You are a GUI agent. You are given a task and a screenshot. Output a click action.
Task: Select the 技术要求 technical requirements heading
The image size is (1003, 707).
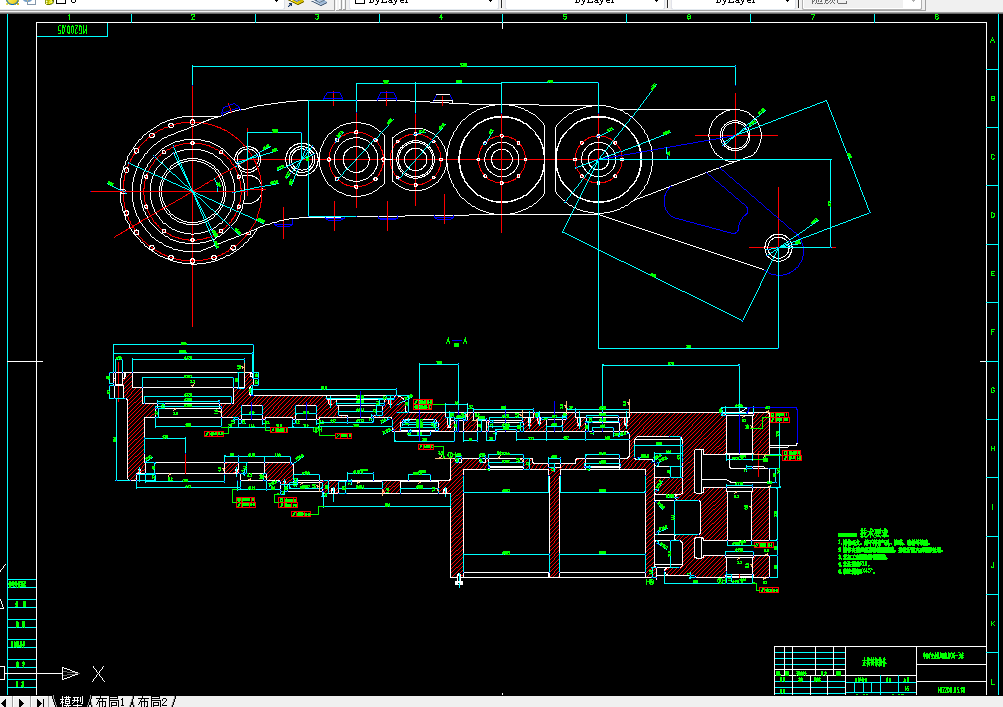(x=874, y=533)
